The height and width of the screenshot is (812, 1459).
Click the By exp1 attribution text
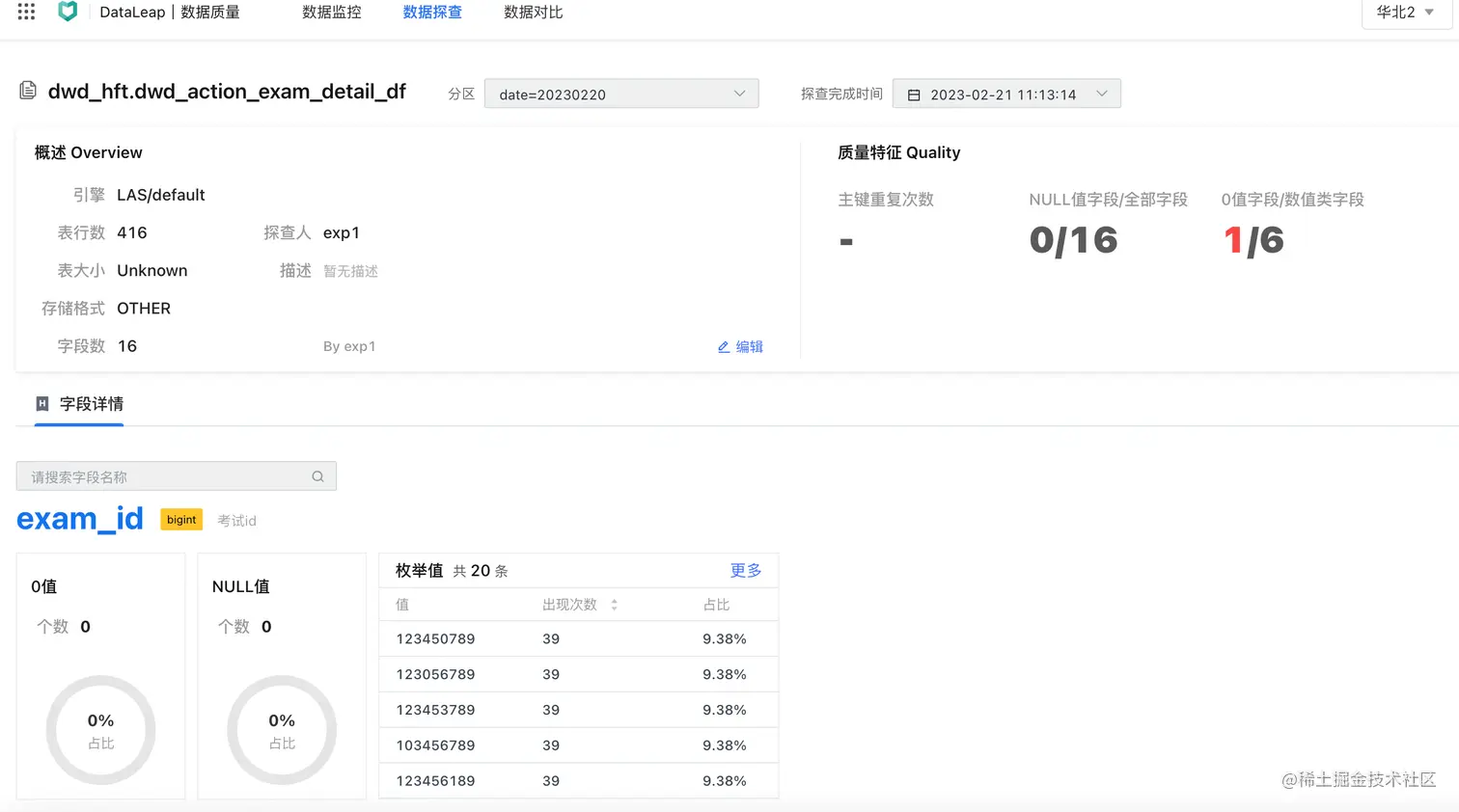349,346
